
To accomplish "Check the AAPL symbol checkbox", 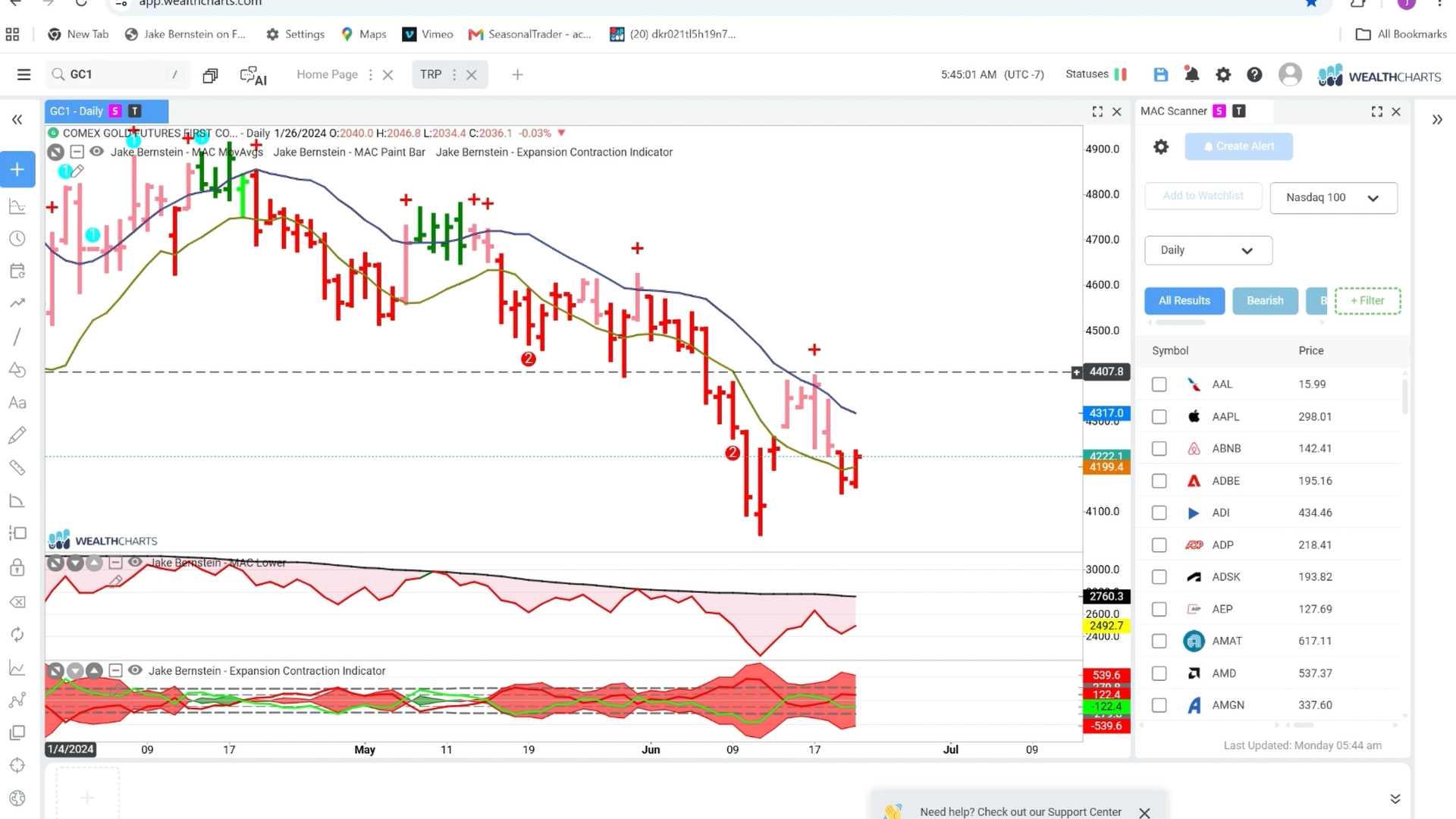I will click(1159, 416).
